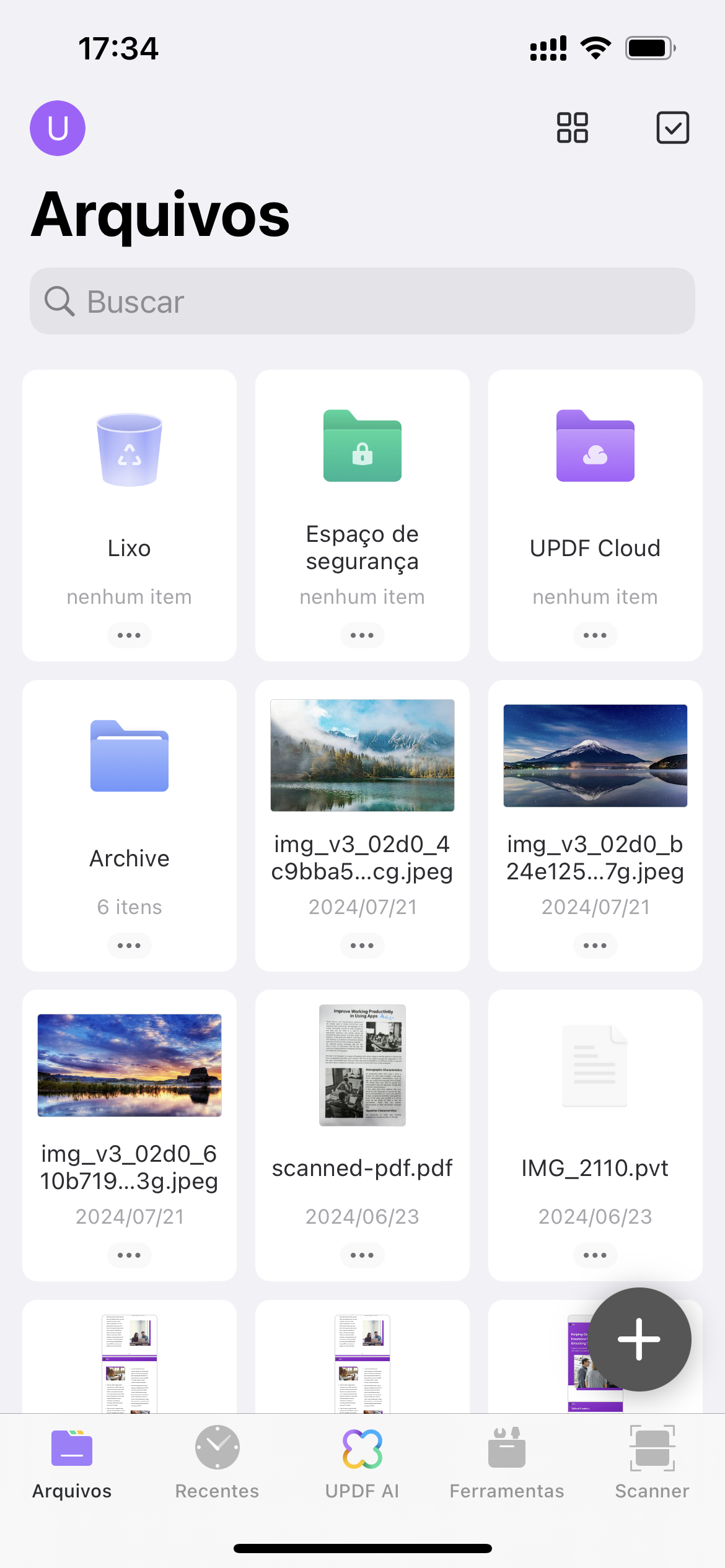Click the magnifier icon in search bar

click(x=59, y=302)
